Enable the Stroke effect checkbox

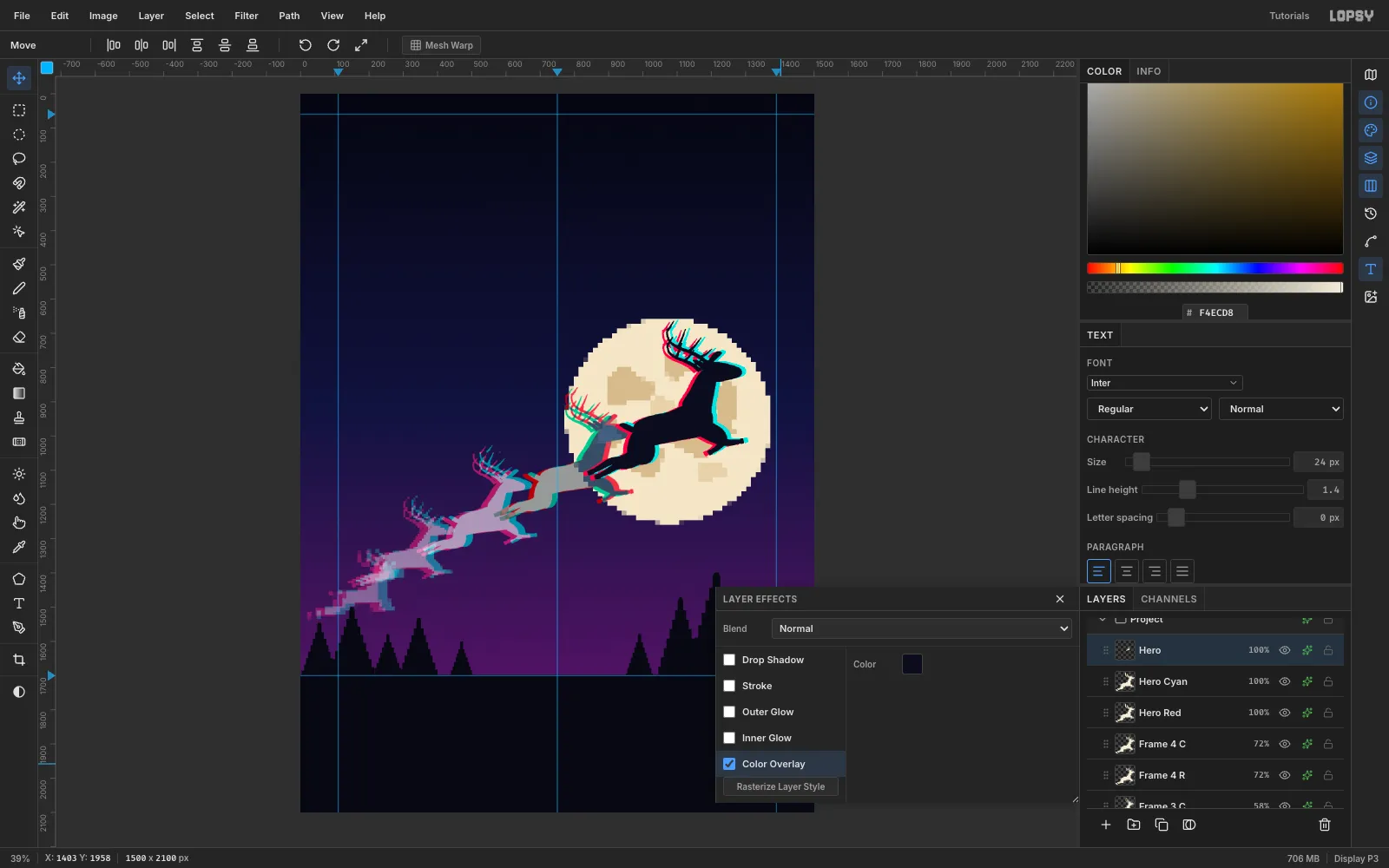(729, 686)
